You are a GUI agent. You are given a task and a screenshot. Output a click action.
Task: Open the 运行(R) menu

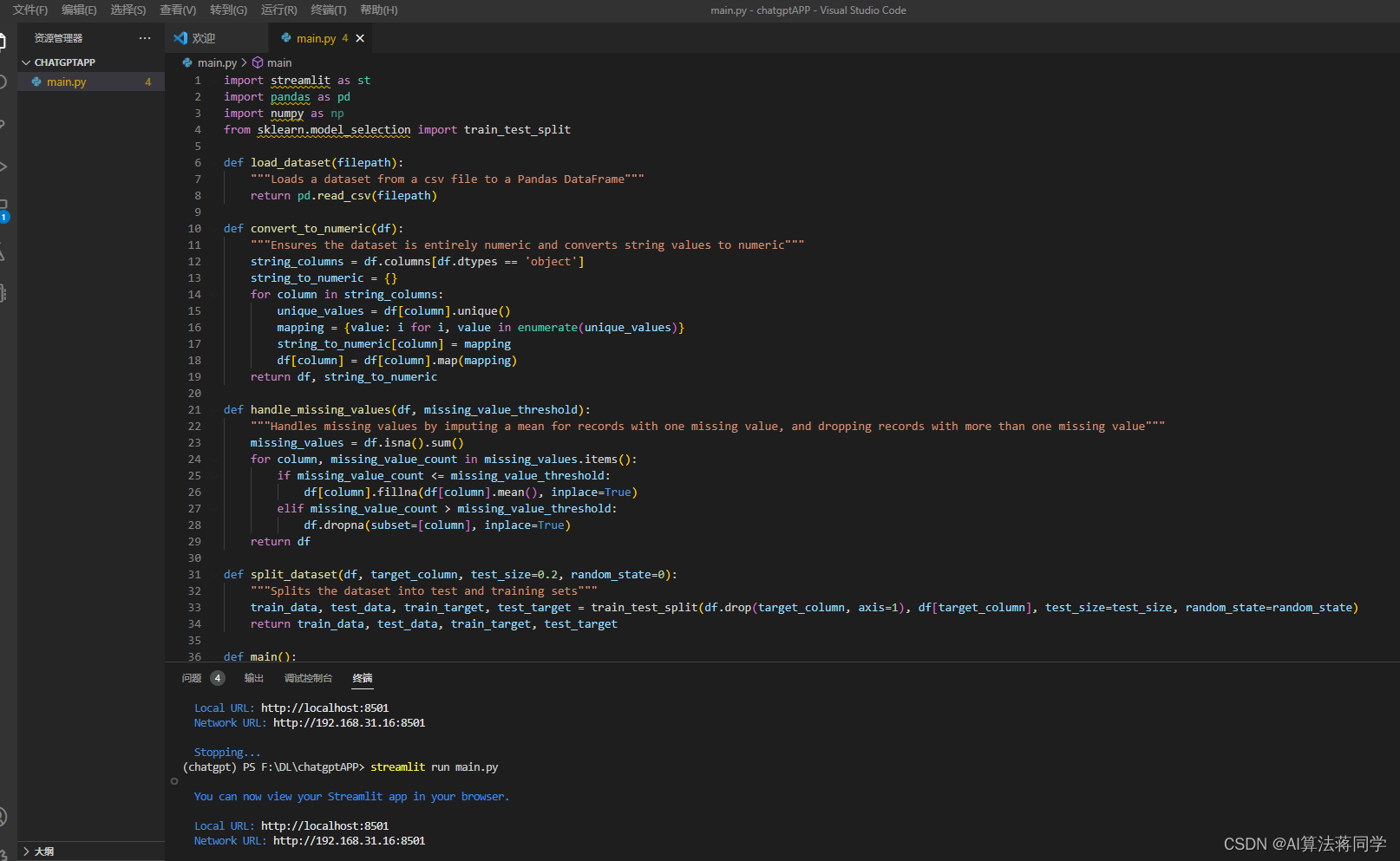coord(278,10)
